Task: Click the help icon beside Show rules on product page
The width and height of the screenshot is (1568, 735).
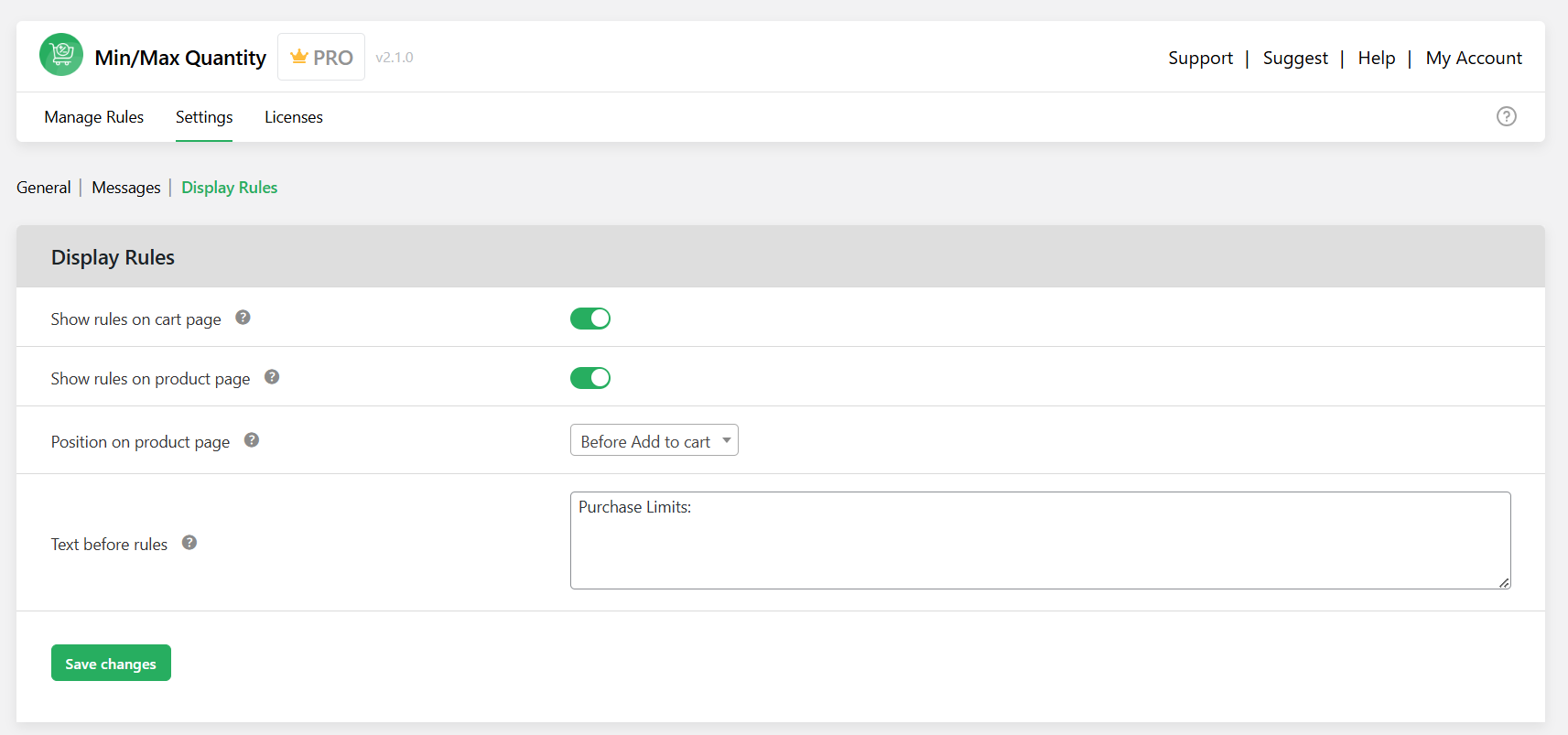Action: tap(272, 375)
